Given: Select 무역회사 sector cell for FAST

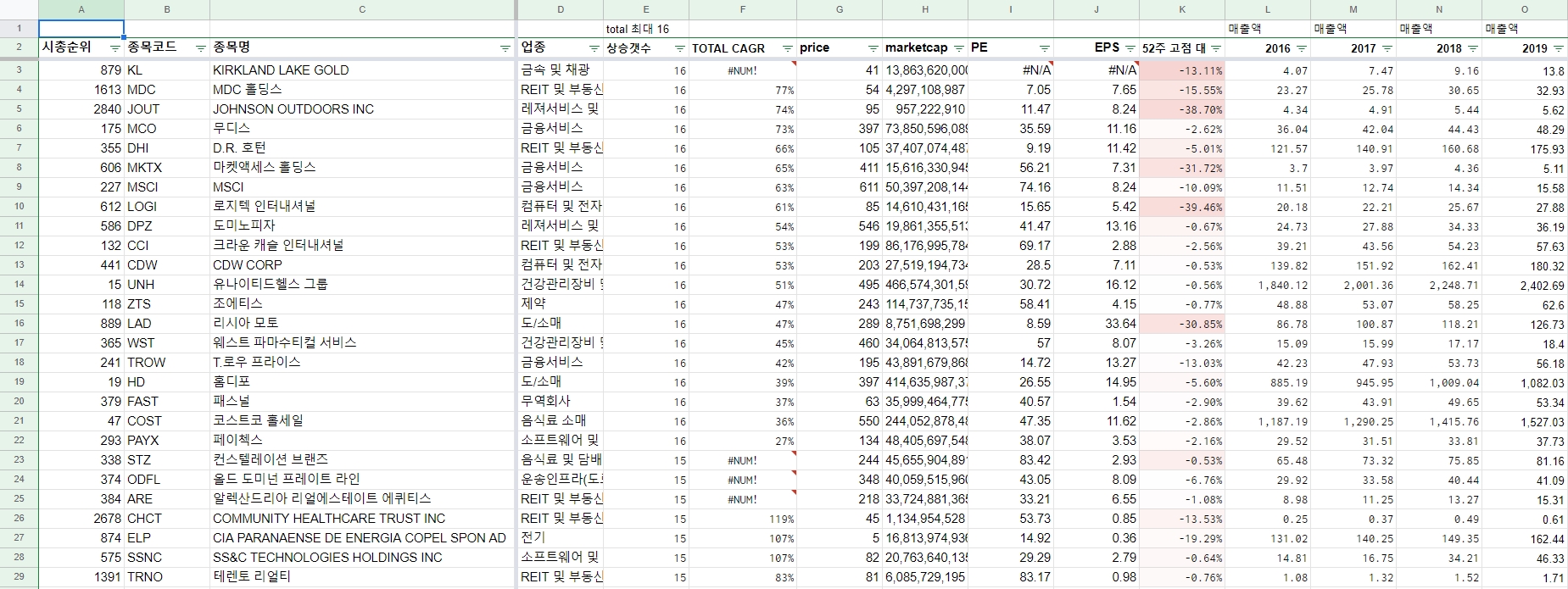Looking at the screenshot, I should (x=561, y=402).
